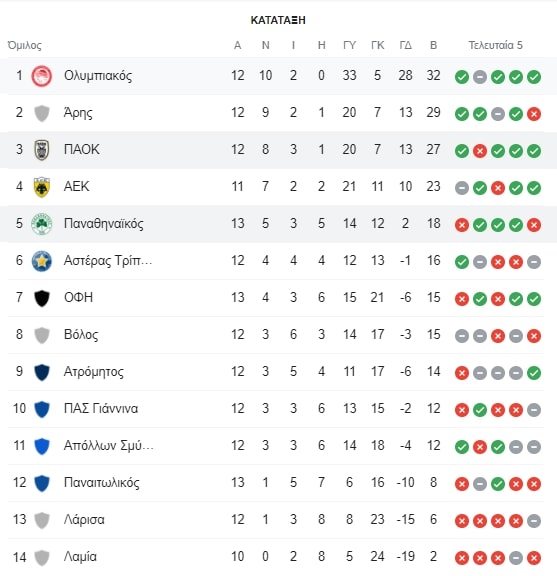557x576 pixels.
Task: Click the Τελευταία 5 column header
Action: (495, 45)
